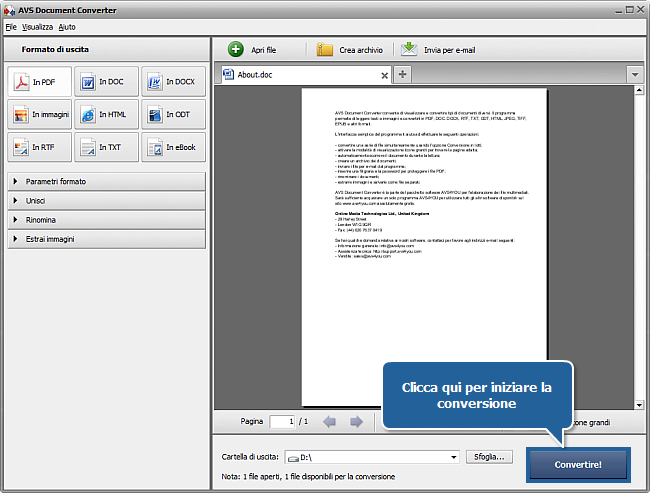The width and height of the screenshot is (650, 493).
Task: Click preview scrollbar down arrow
Action: 639,405
